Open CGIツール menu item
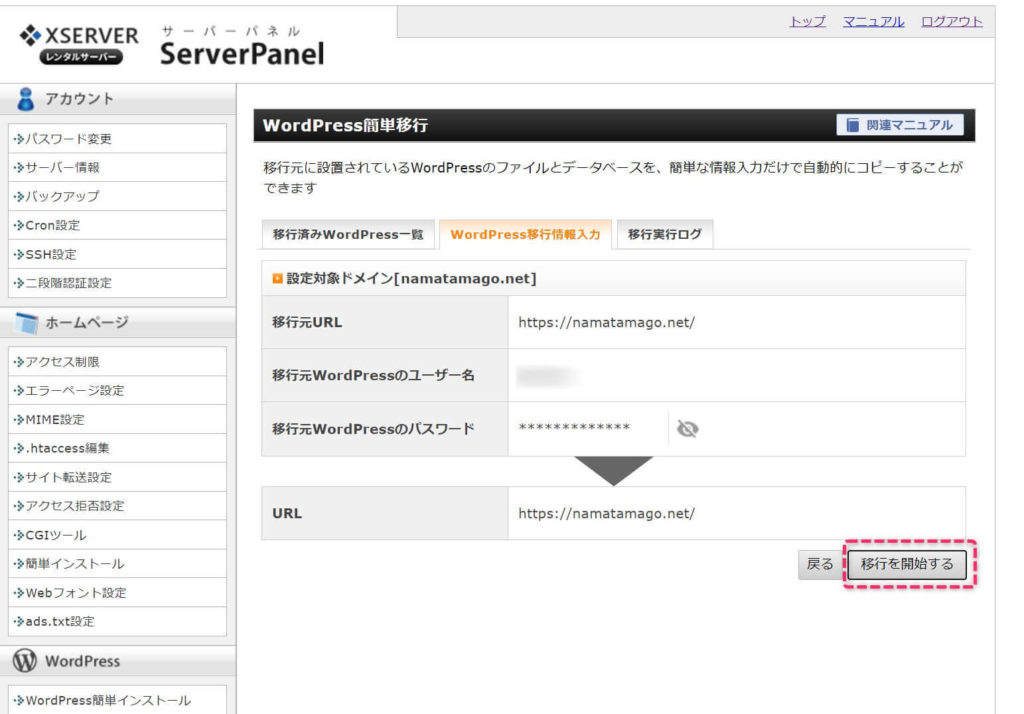The height and width of the screenshot is (714, 1024). tap(118, 535)
